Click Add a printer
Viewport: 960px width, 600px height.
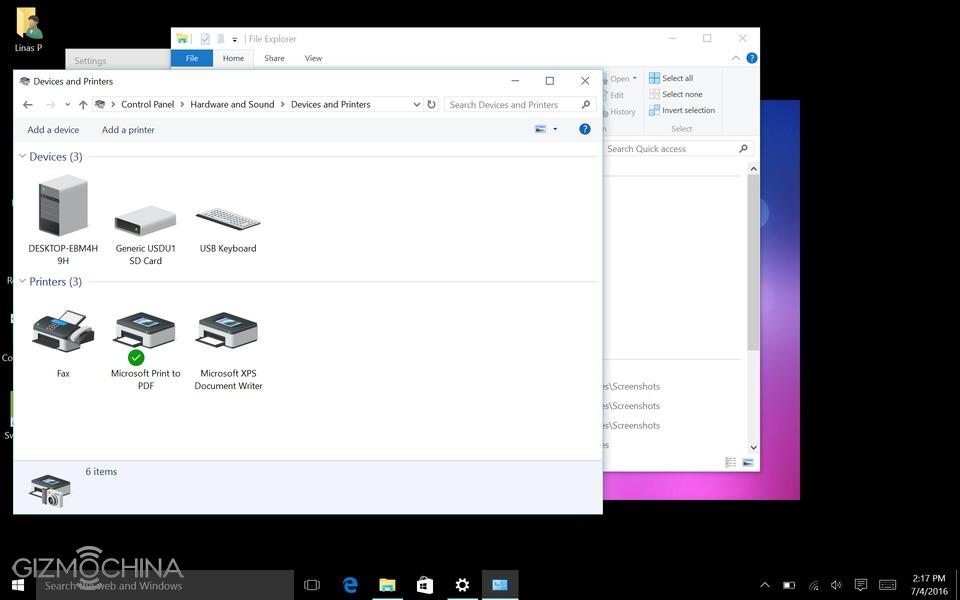click(128, 130)
